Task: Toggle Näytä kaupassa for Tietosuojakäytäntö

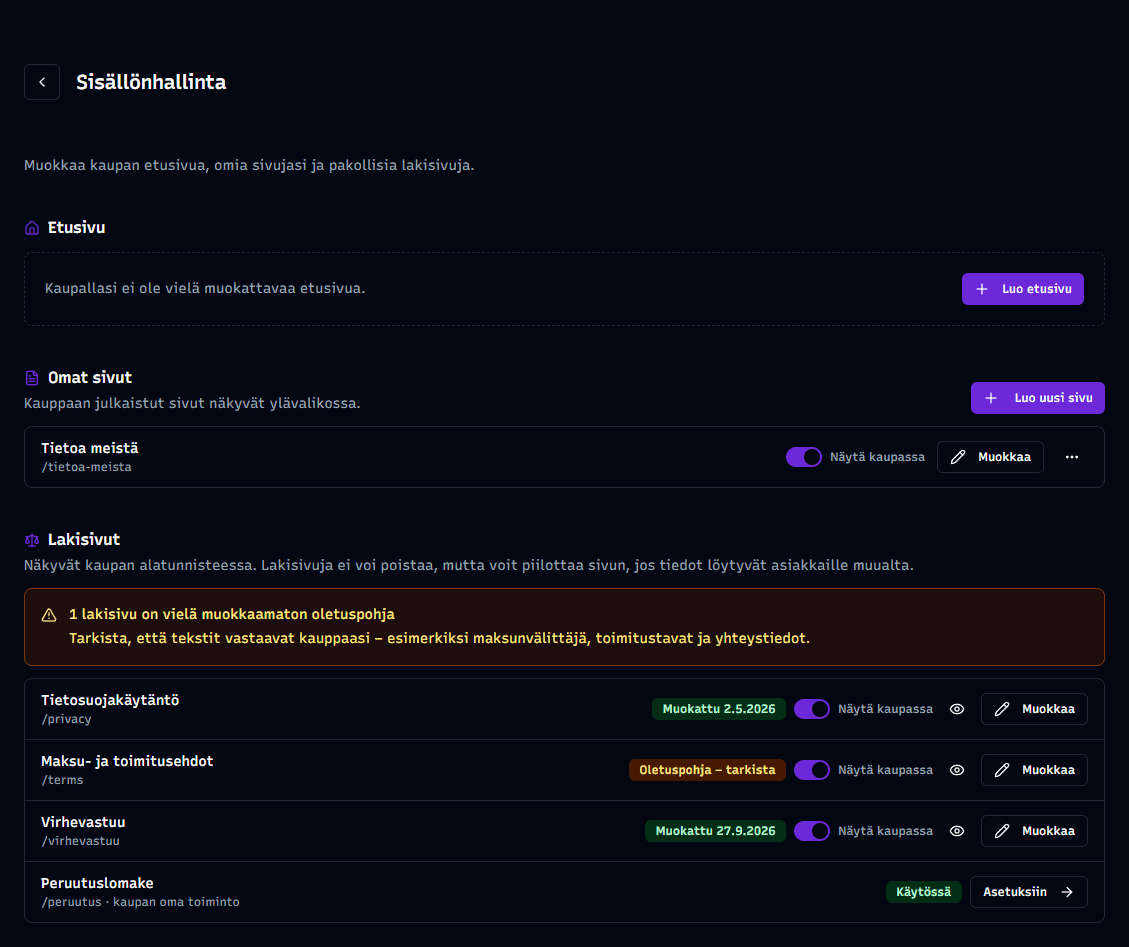Action: (811, 709)
